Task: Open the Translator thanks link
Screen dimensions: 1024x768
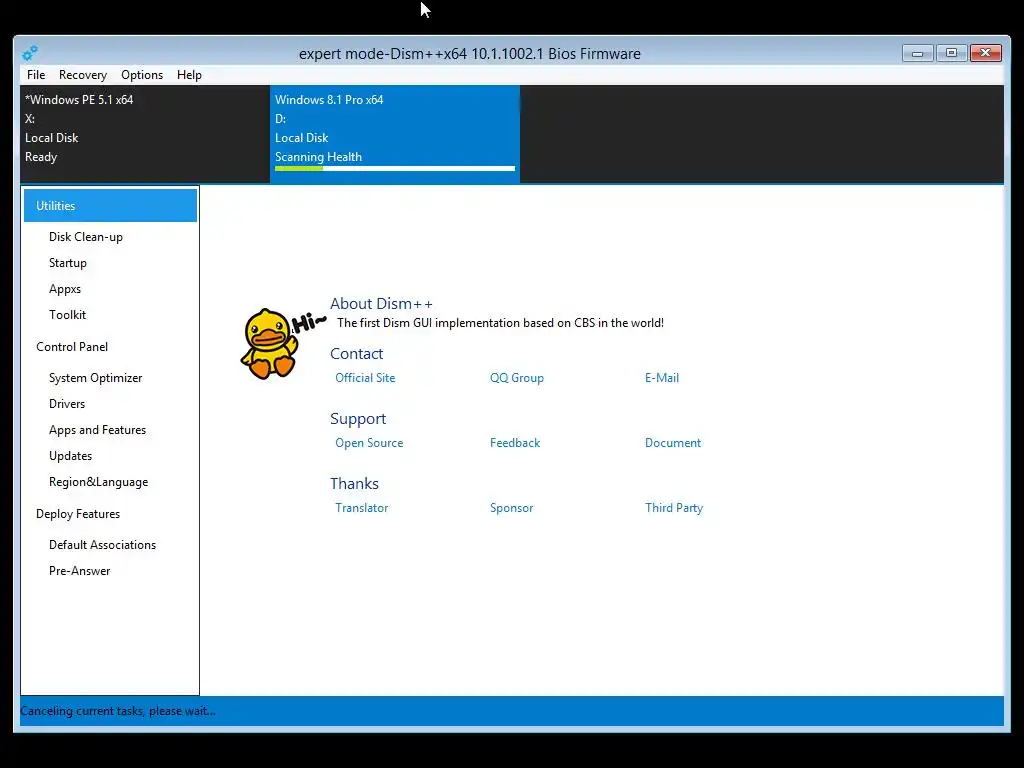Action: coord(361,508)
